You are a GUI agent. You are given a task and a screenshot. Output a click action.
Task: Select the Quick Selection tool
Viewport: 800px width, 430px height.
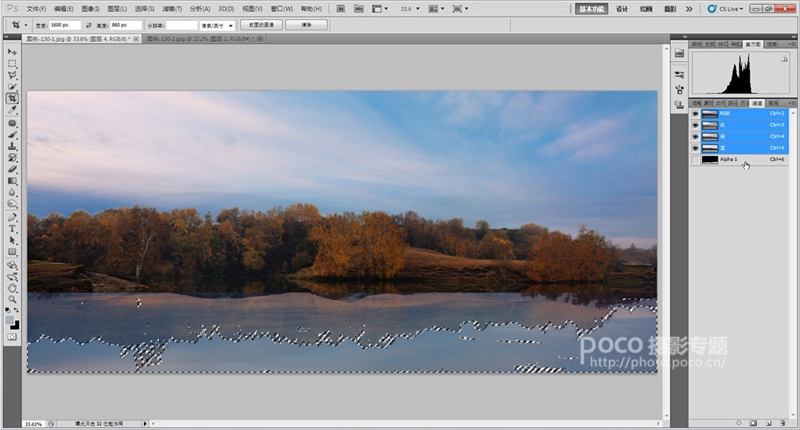pyautogui.click(x=12, y=86)
